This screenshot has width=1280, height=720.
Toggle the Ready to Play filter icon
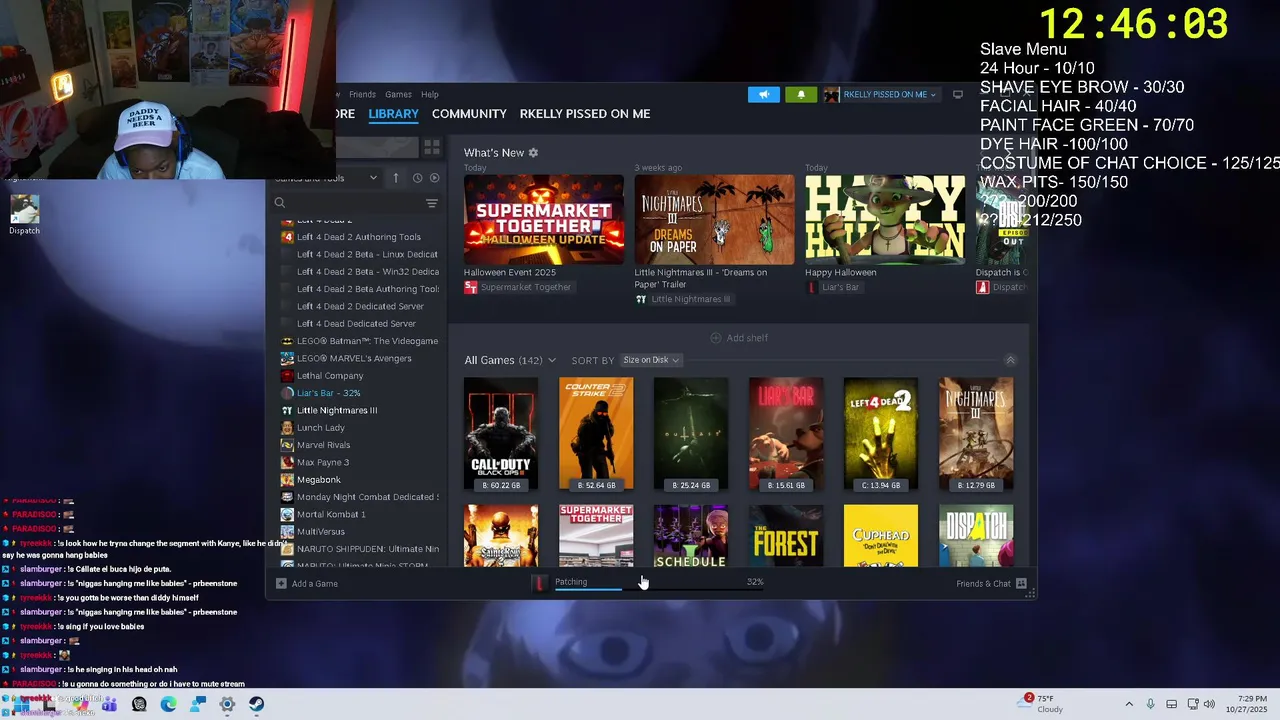pyautogui.click(x=434, y=178)
